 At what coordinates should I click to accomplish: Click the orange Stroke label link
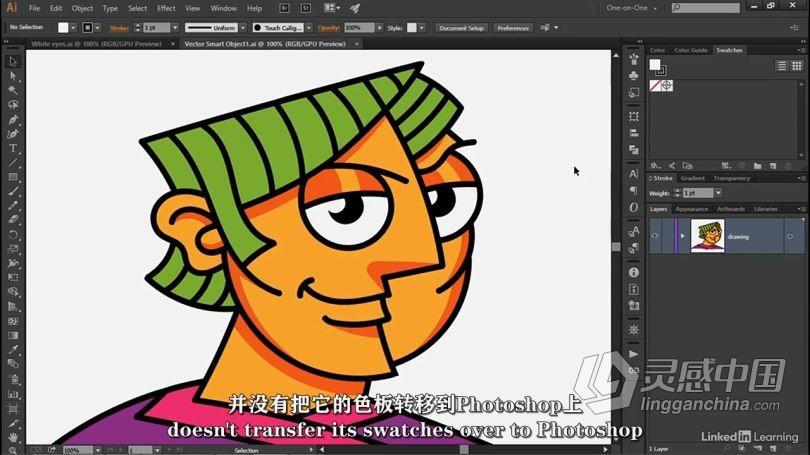119,28
